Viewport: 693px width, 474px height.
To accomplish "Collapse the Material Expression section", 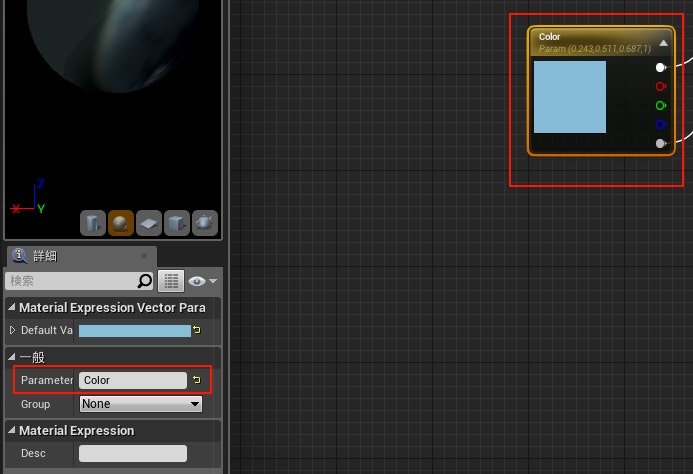I will click(11, 430).
